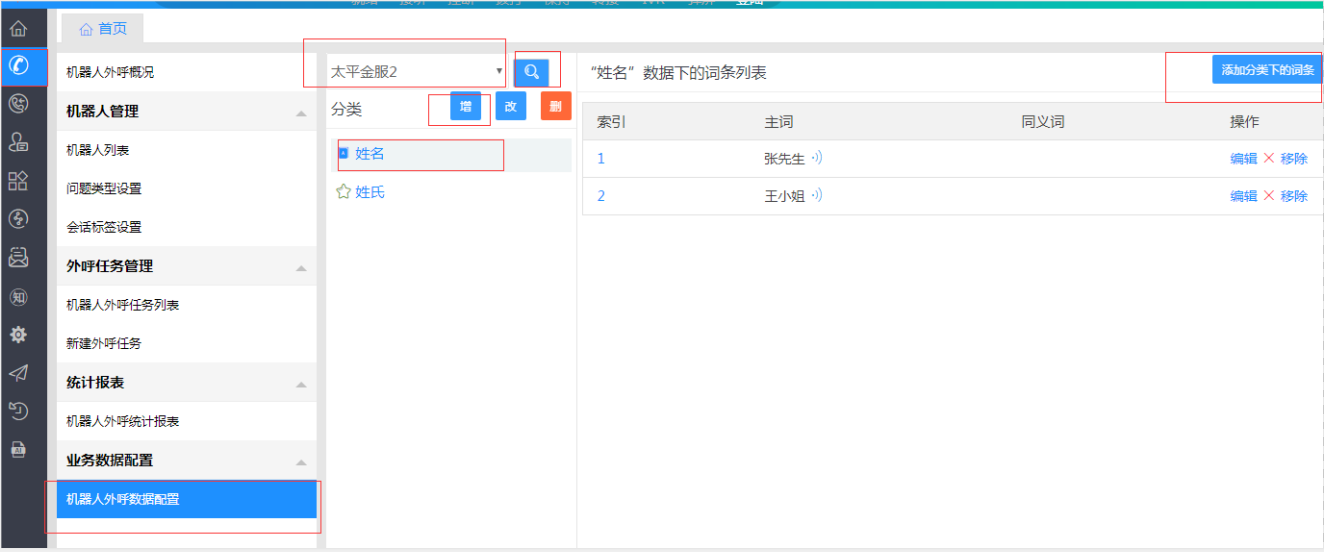Open the settings gear icon in sidebar
This screenshot has width=1324, height=552.
(x=18, y=335)
